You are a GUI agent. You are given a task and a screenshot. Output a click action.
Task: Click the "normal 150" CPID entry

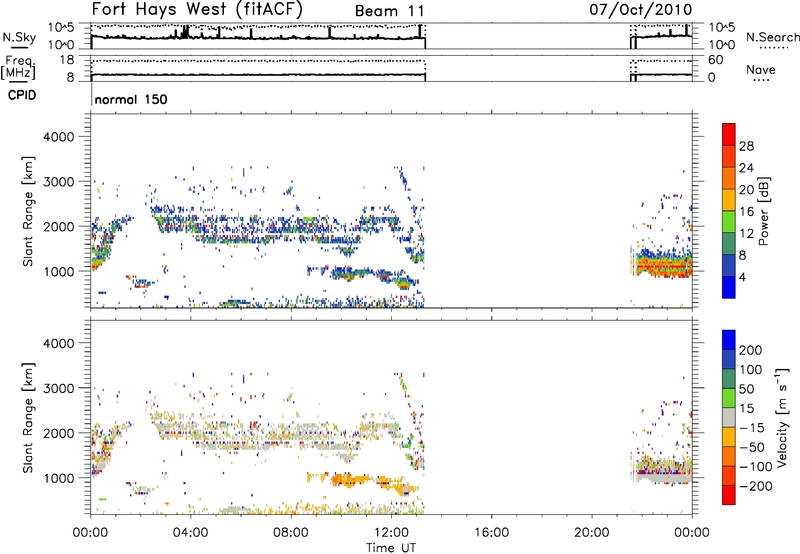click(131, 99)
